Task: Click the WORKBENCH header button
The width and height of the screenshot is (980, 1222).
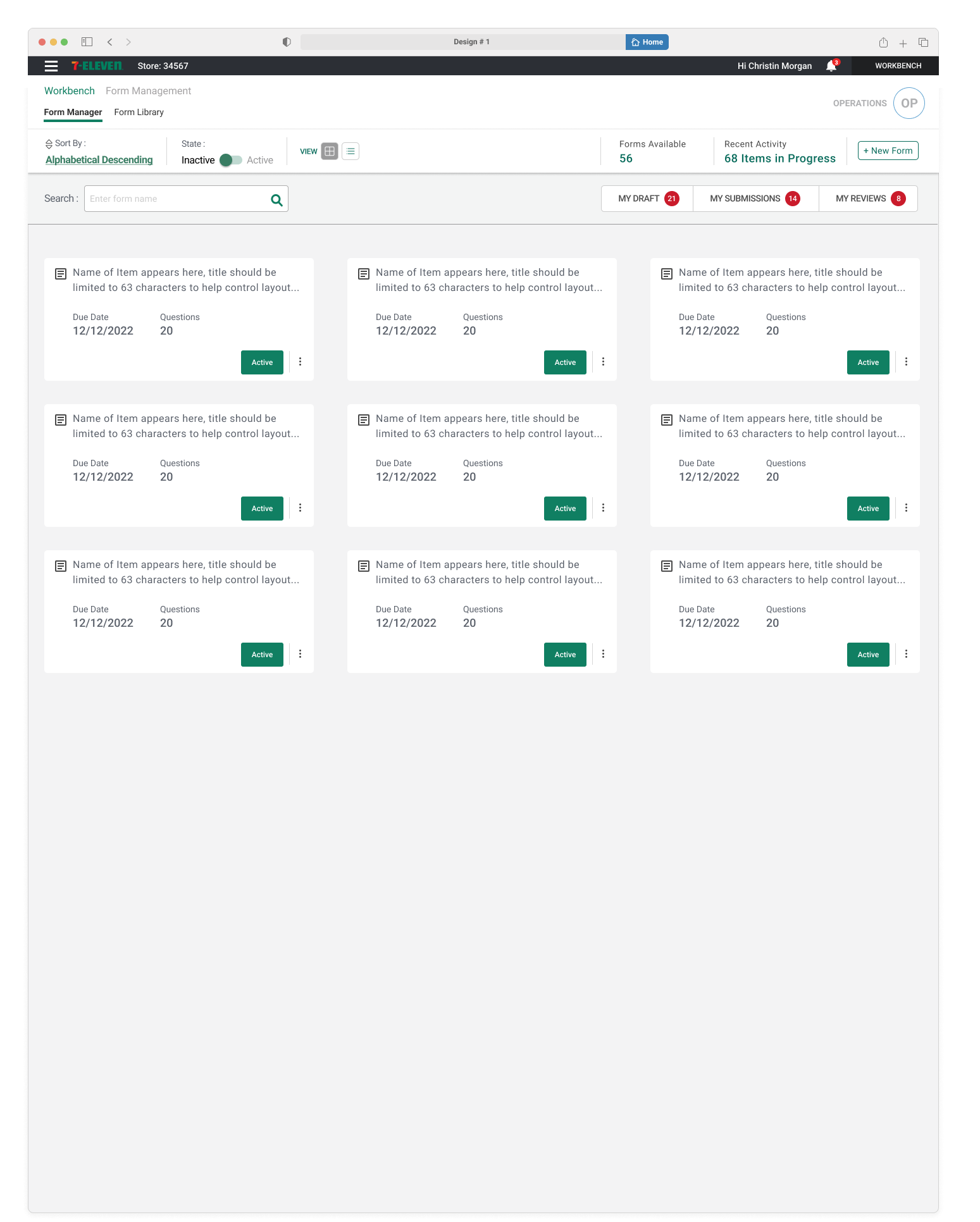Action: [x=895, y=66]
